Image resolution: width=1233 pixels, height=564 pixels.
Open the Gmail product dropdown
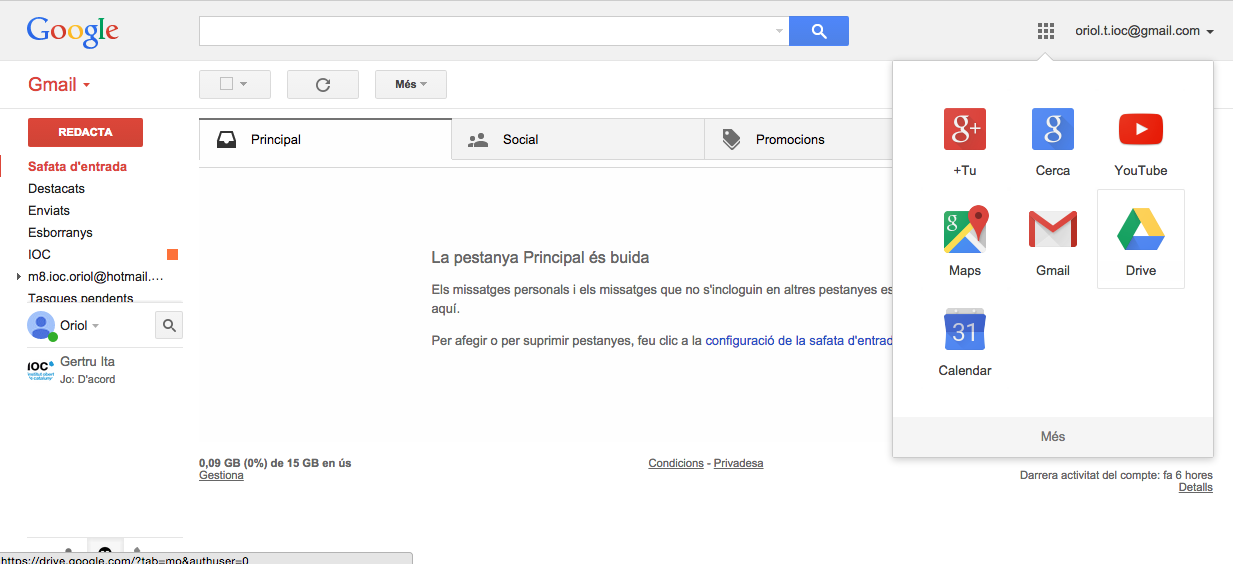click(59, 85)
